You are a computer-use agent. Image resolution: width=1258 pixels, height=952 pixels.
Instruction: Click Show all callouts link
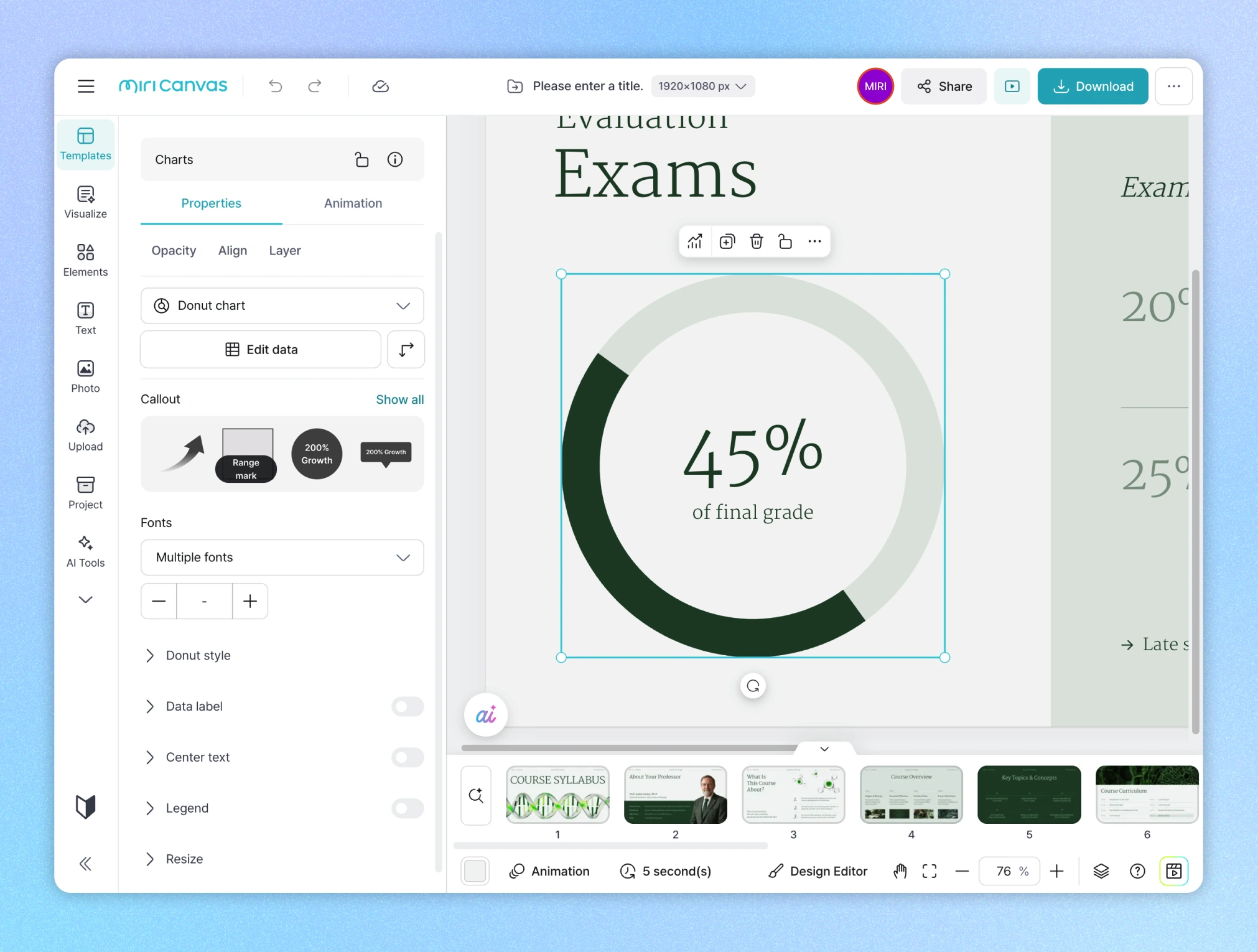399,399
